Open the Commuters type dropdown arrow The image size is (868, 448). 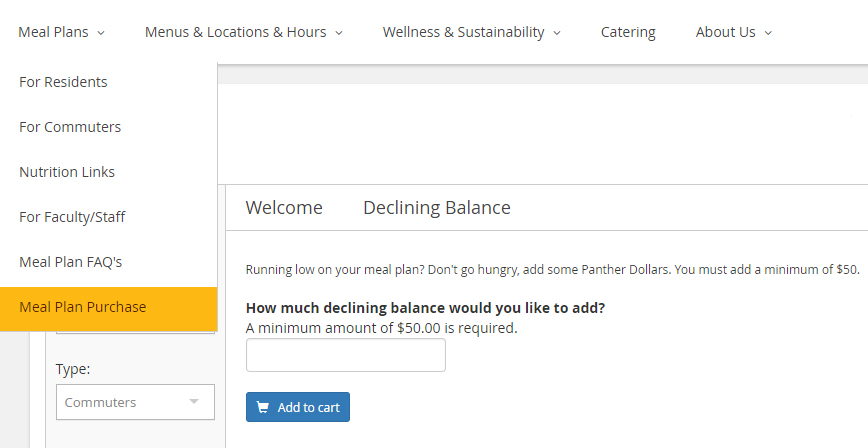[194, 401]
